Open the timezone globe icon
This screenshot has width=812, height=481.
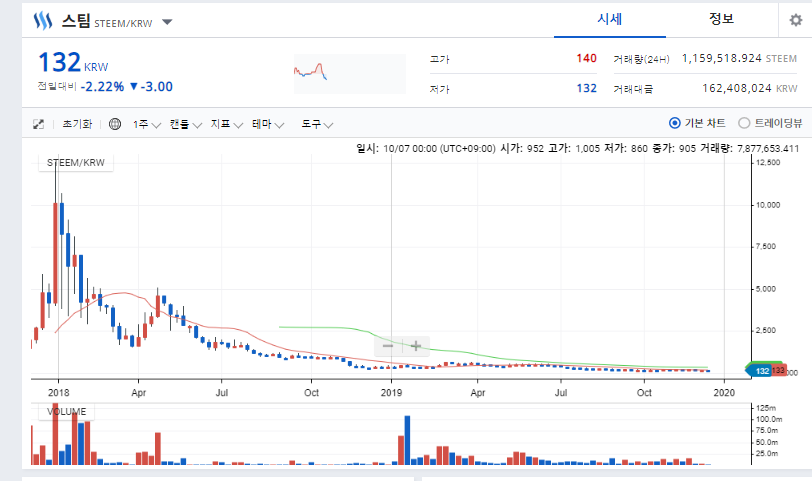[x=115, y=124]
